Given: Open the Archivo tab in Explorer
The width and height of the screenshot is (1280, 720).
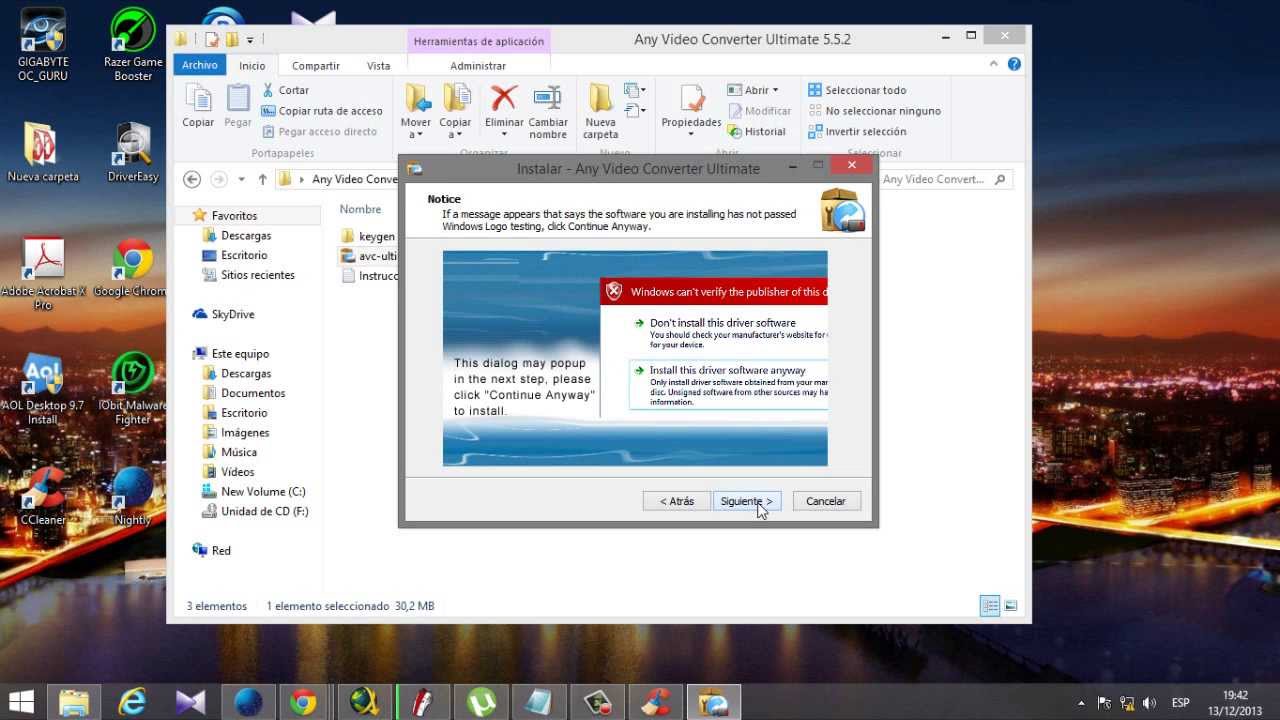Looking at the screenshot, I should pos(200,65).
